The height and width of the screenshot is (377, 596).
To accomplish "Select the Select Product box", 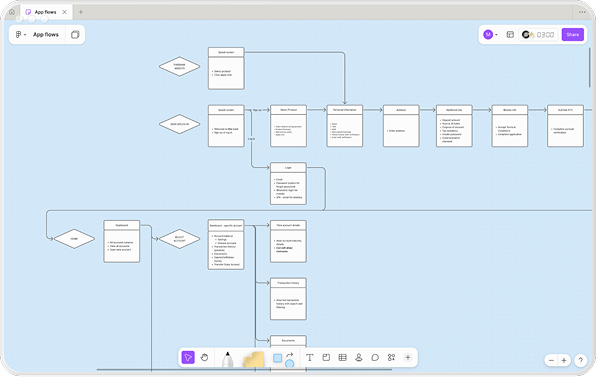I will [x=288, y=126].
